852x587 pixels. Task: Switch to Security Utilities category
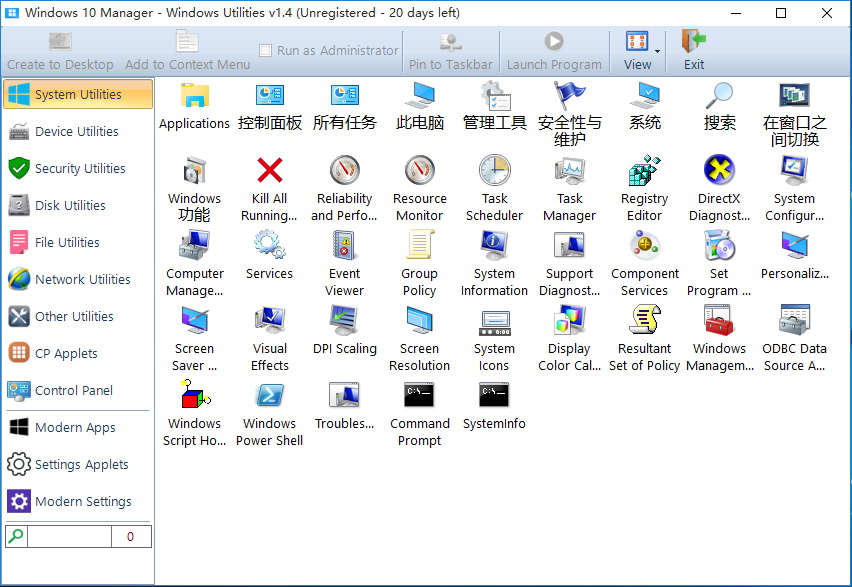(x=78, y=168)
